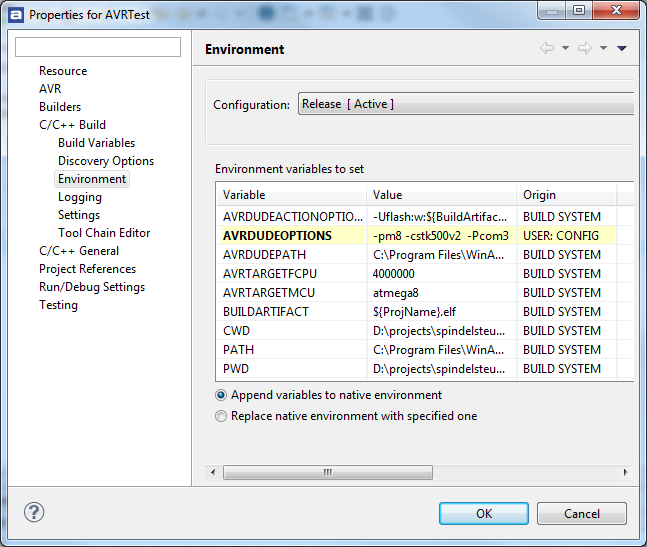Click the forward navigation arrow icon
The height and width of the screenshot is (547, 647).
585,49
